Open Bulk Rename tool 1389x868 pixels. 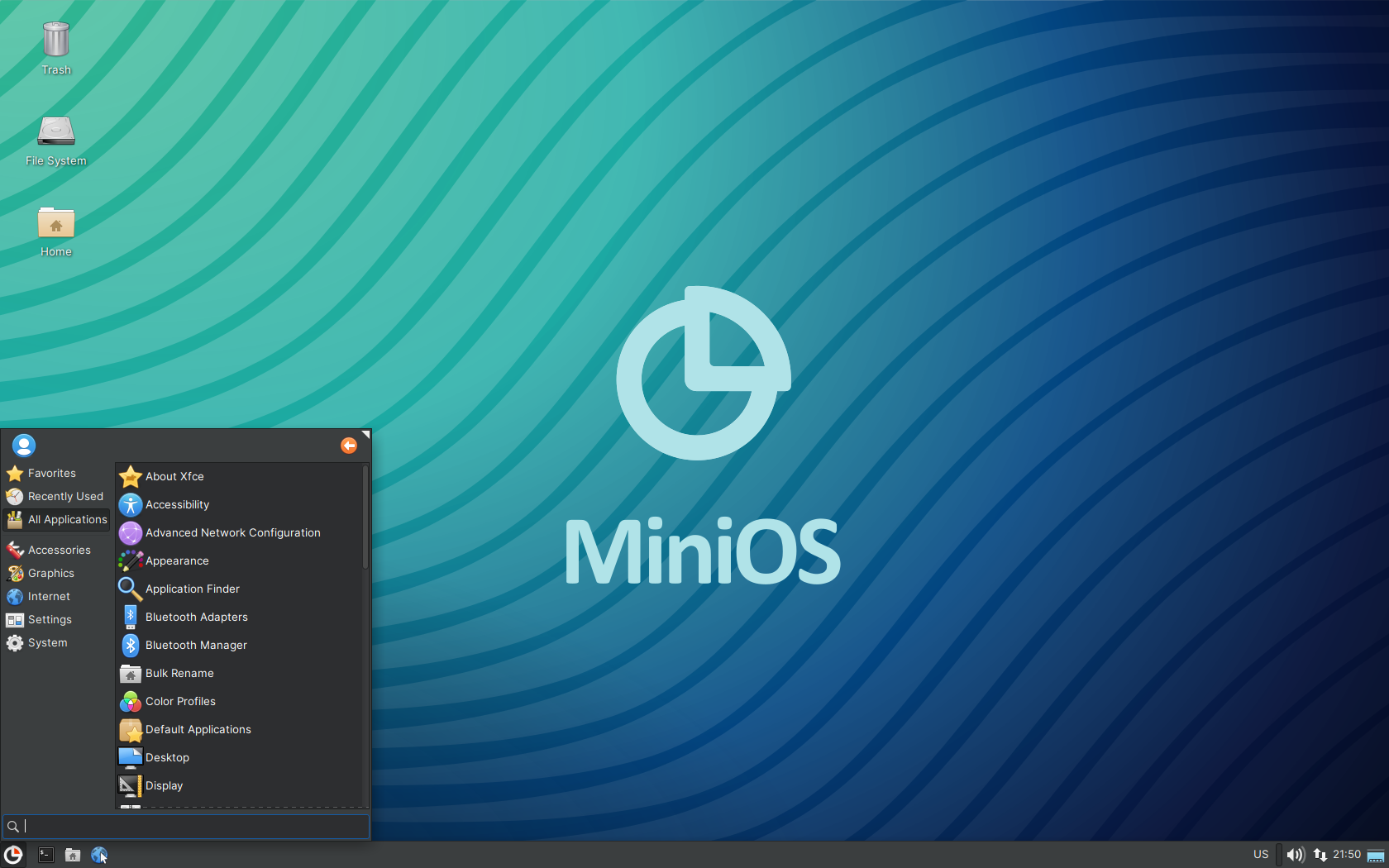click(x=240, y=673)
